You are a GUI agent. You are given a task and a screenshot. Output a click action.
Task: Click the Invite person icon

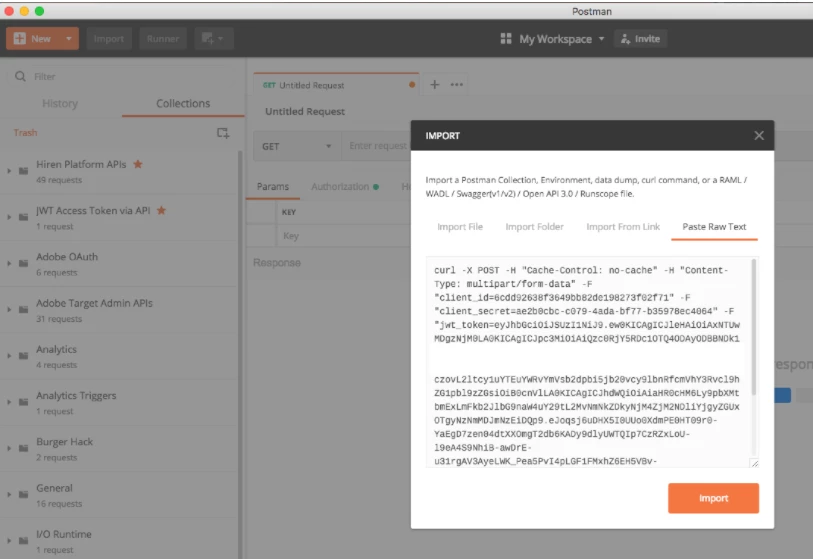tap(625, 39)
